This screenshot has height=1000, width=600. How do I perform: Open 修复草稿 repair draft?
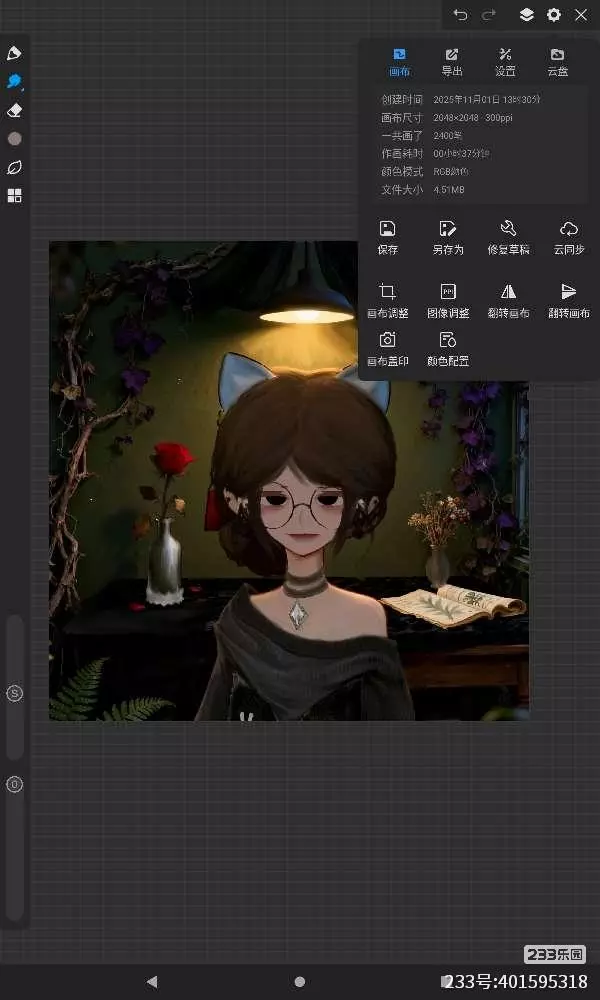(x=508, y=238)
